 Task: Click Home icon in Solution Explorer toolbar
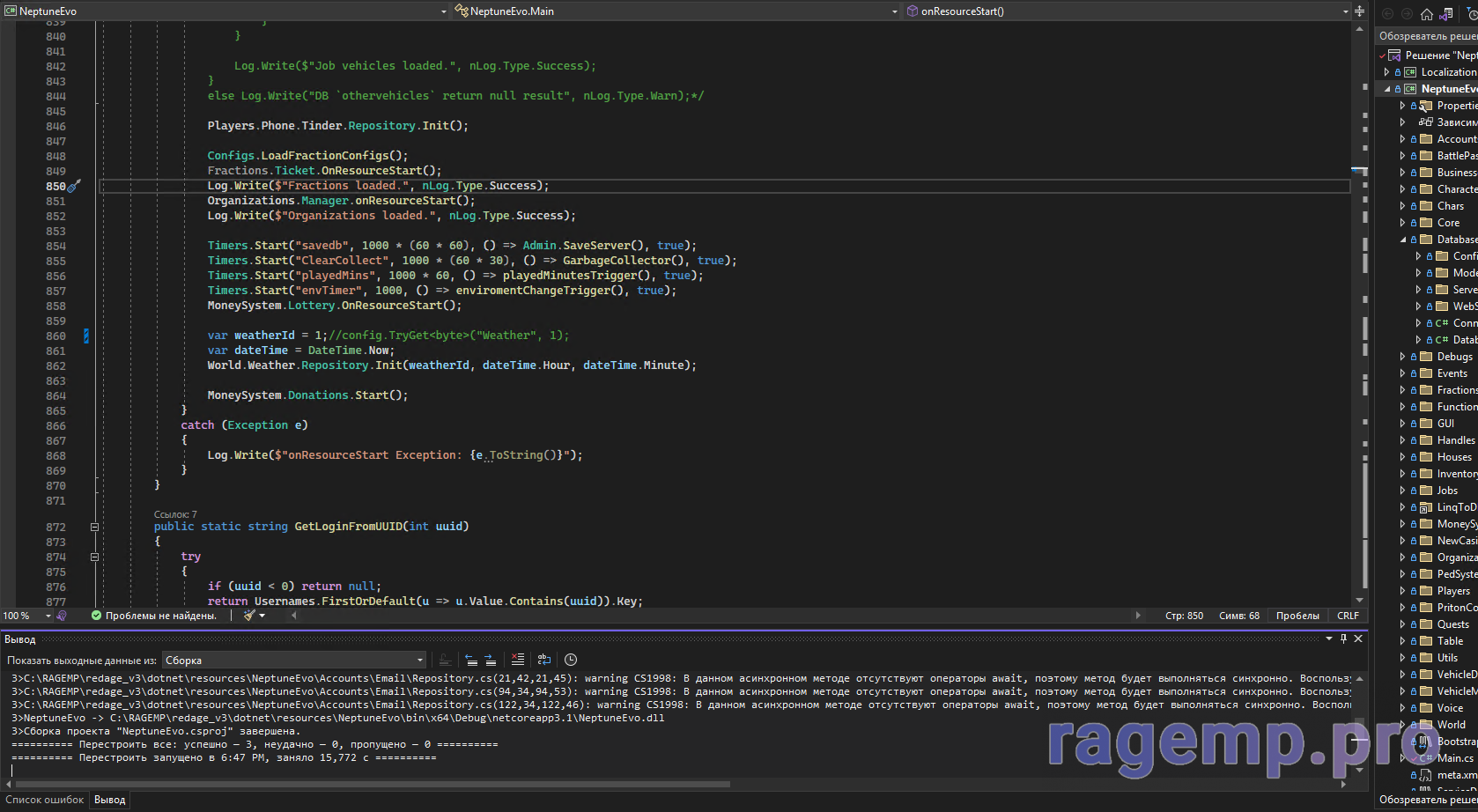coord(1426,13)
